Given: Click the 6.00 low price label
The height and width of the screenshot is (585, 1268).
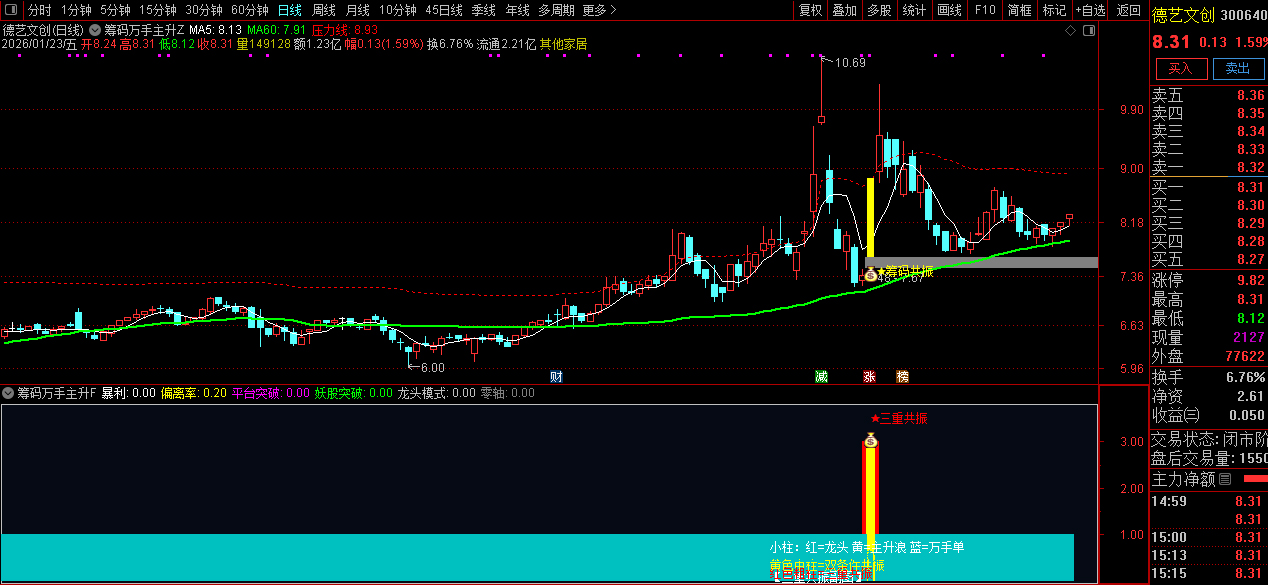Looking at the screenshot, I should pos(432,368).
